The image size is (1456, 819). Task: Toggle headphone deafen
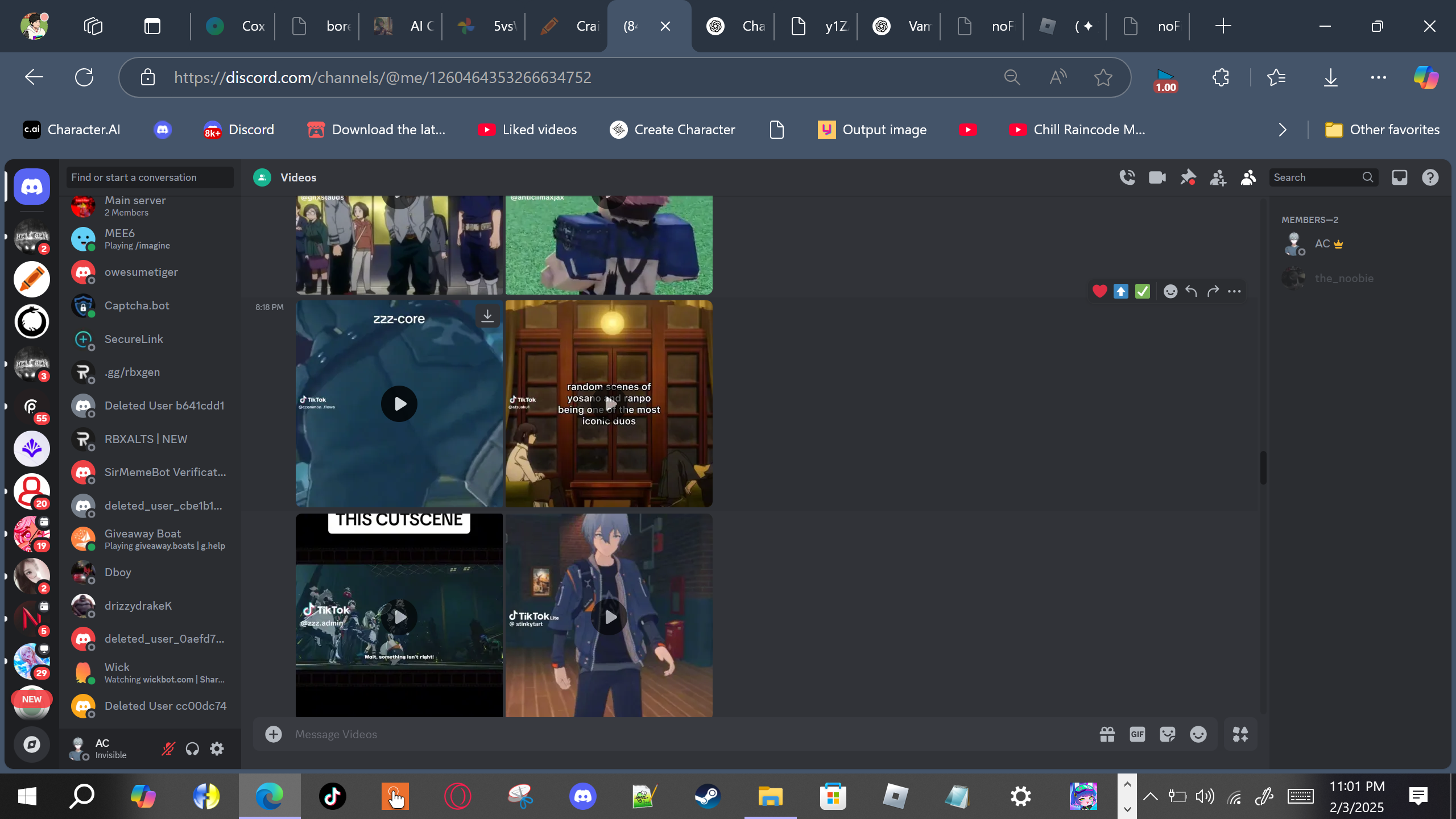pos(192,748)
